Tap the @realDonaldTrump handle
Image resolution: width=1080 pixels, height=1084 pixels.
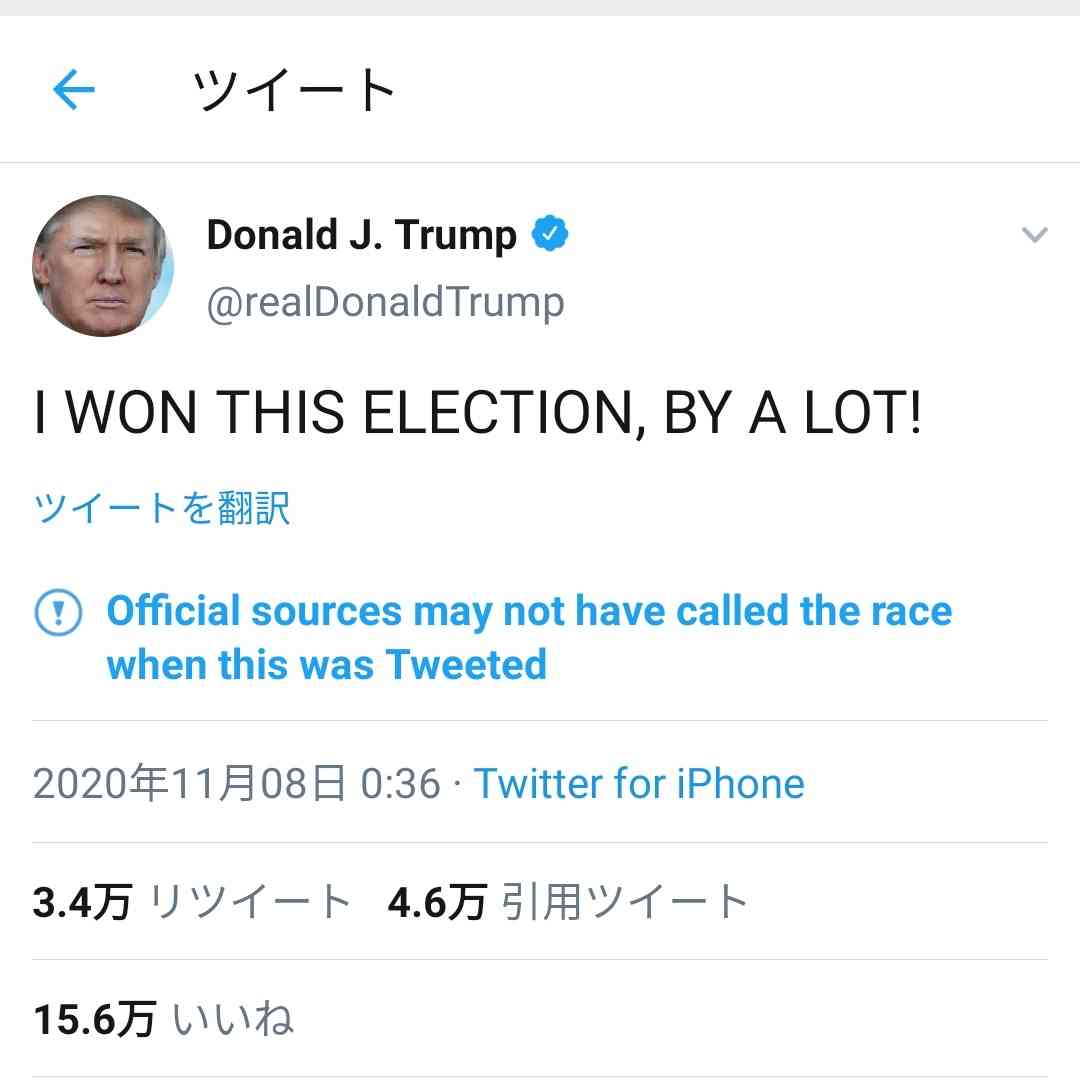click(385, 302)
